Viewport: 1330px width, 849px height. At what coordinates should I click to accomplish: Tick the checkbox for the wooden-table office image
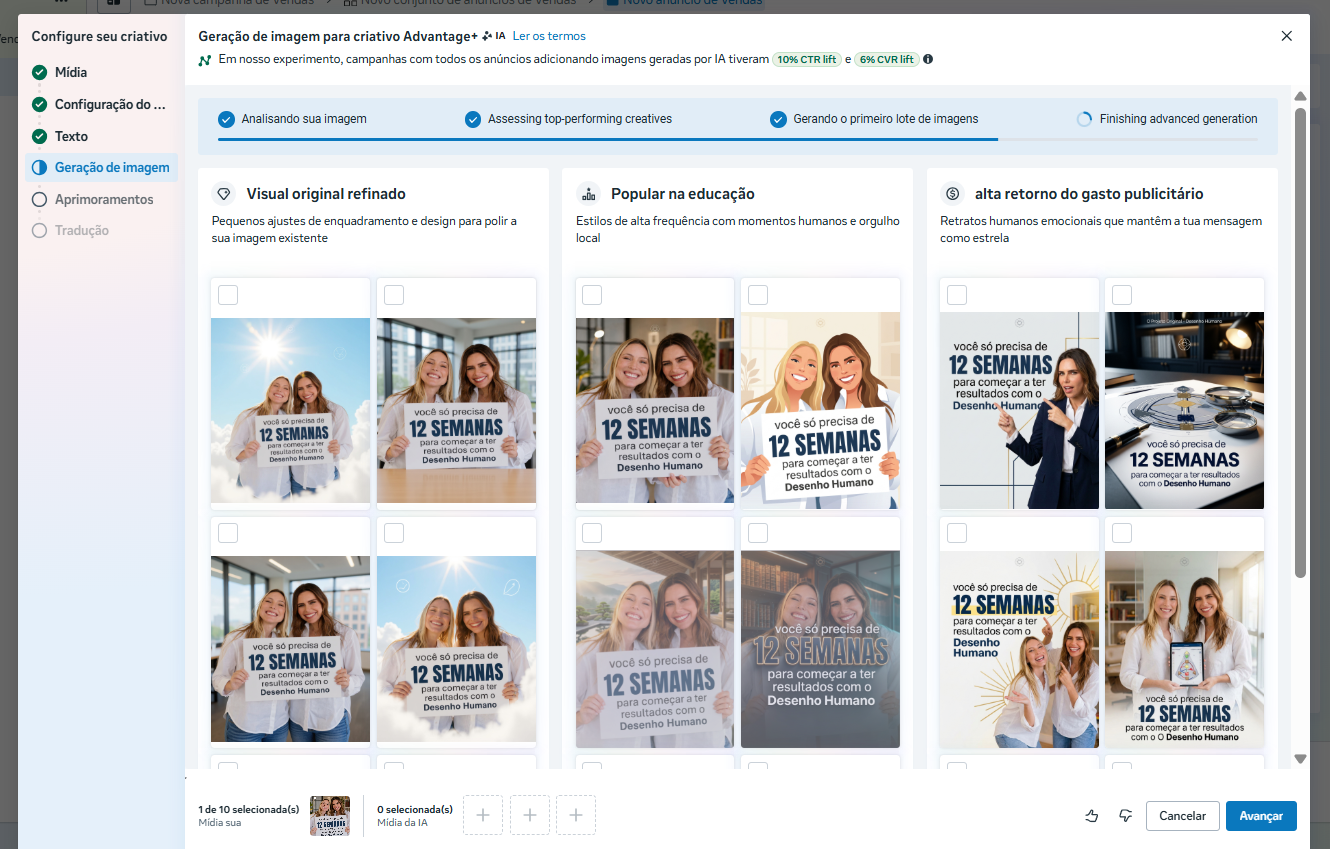pos(394,295)
